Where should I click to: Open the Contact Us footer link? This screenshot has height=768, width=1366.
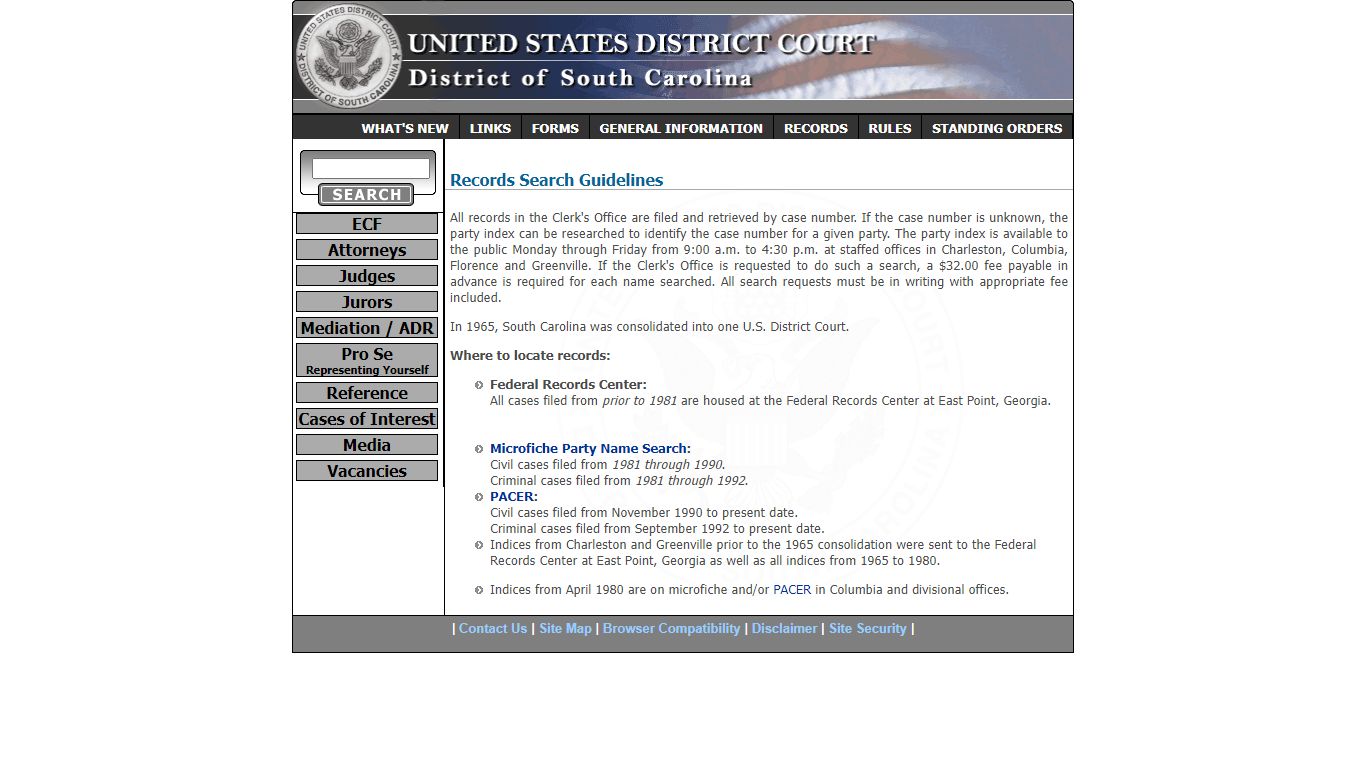tap(493, 628)
